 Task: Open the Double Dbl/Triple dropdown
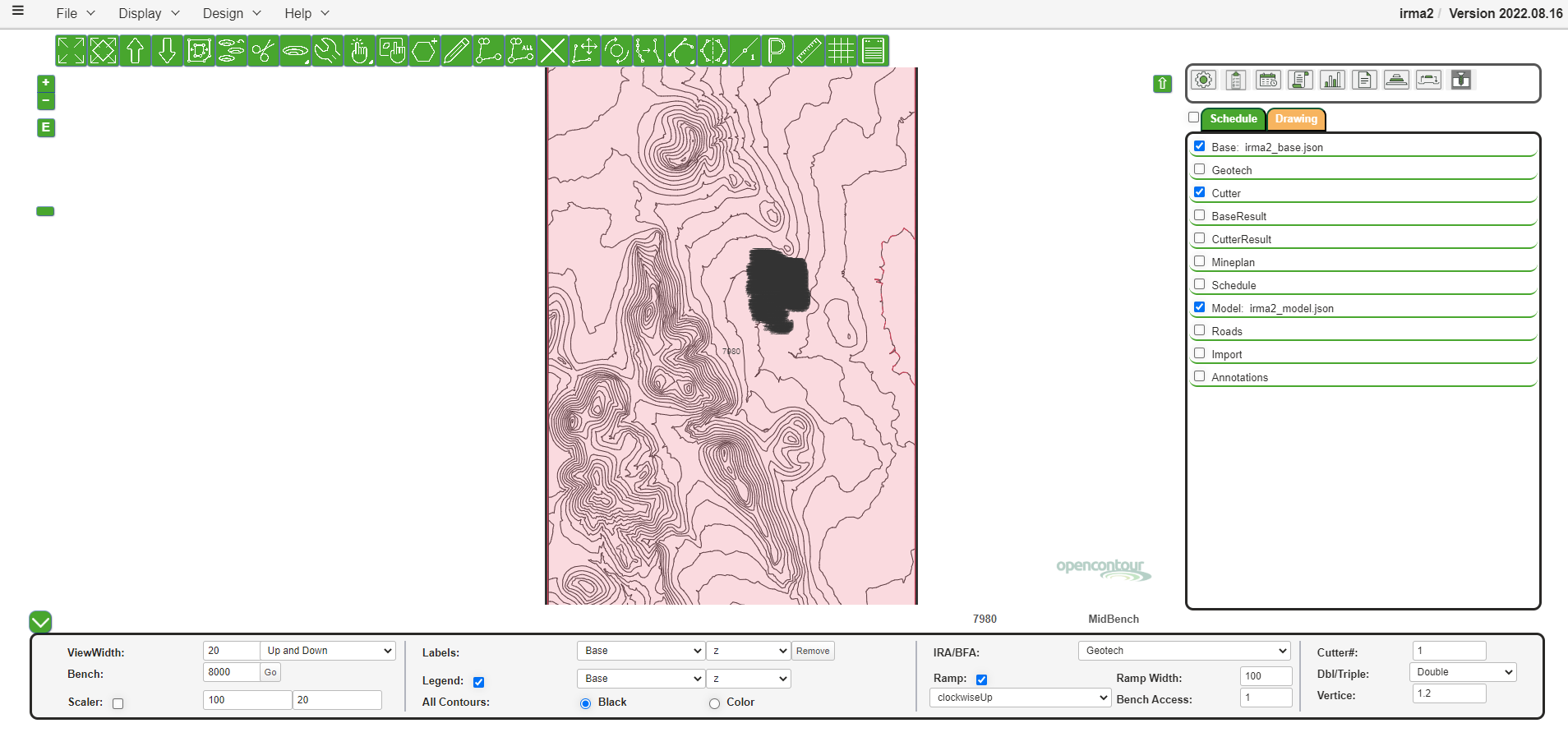[1463, 672]
